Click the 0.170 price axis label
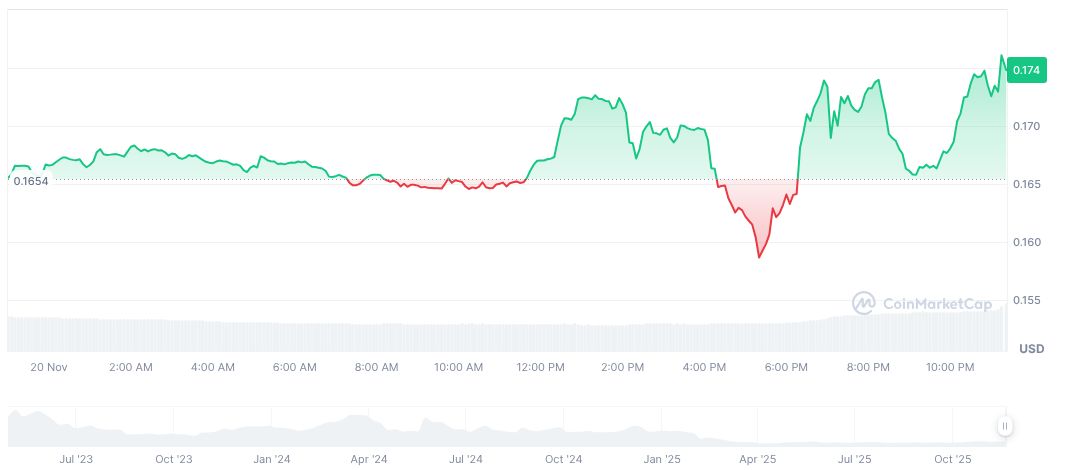 [x=1026, y=127]
